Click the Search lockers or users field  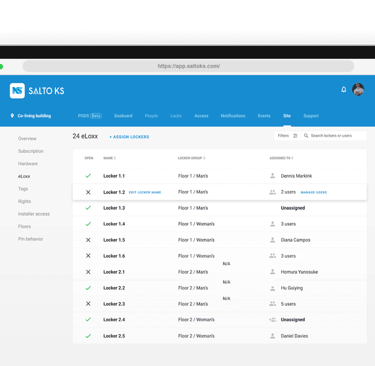pos(334,136)
